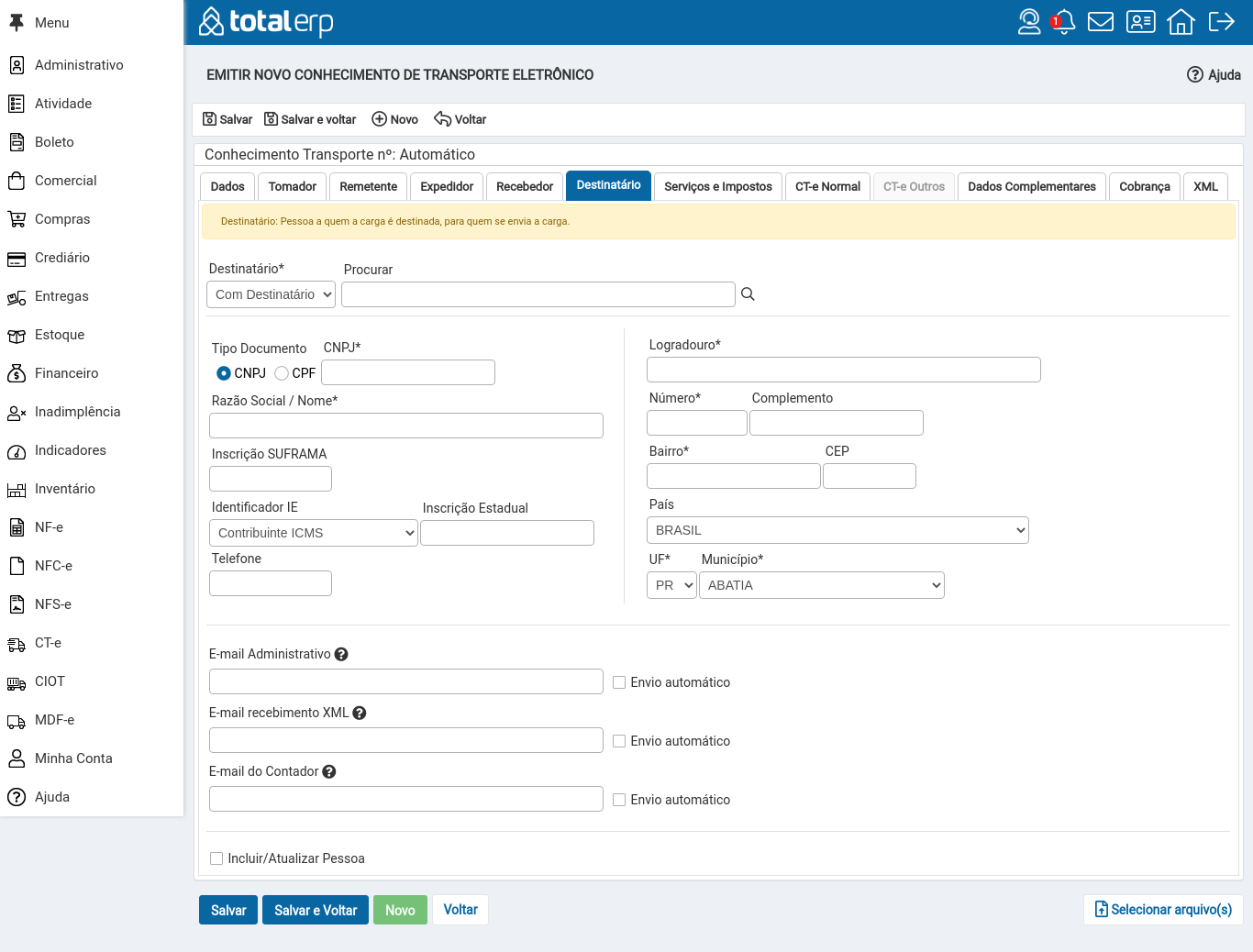The height and width of the screenshot is (952, 1253).
Task: Switch to the Cobrança tab
Action: 1145,186
